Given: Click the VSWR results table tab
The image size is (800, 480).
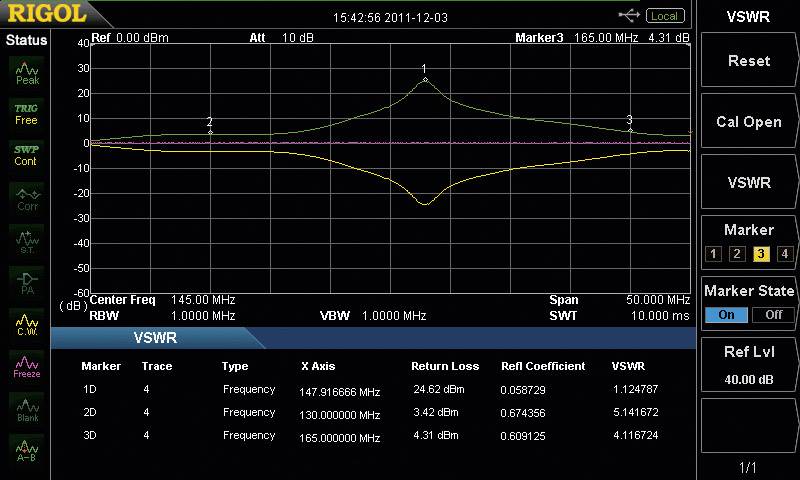Looking at the screenshot, I should [x=155, y=338].
